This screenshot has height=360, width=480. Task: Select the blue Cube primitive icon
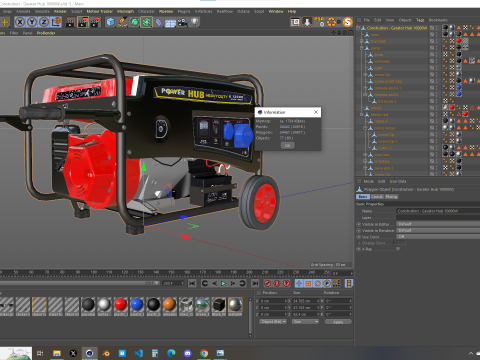pyautogui.click(x=110, y=22)
